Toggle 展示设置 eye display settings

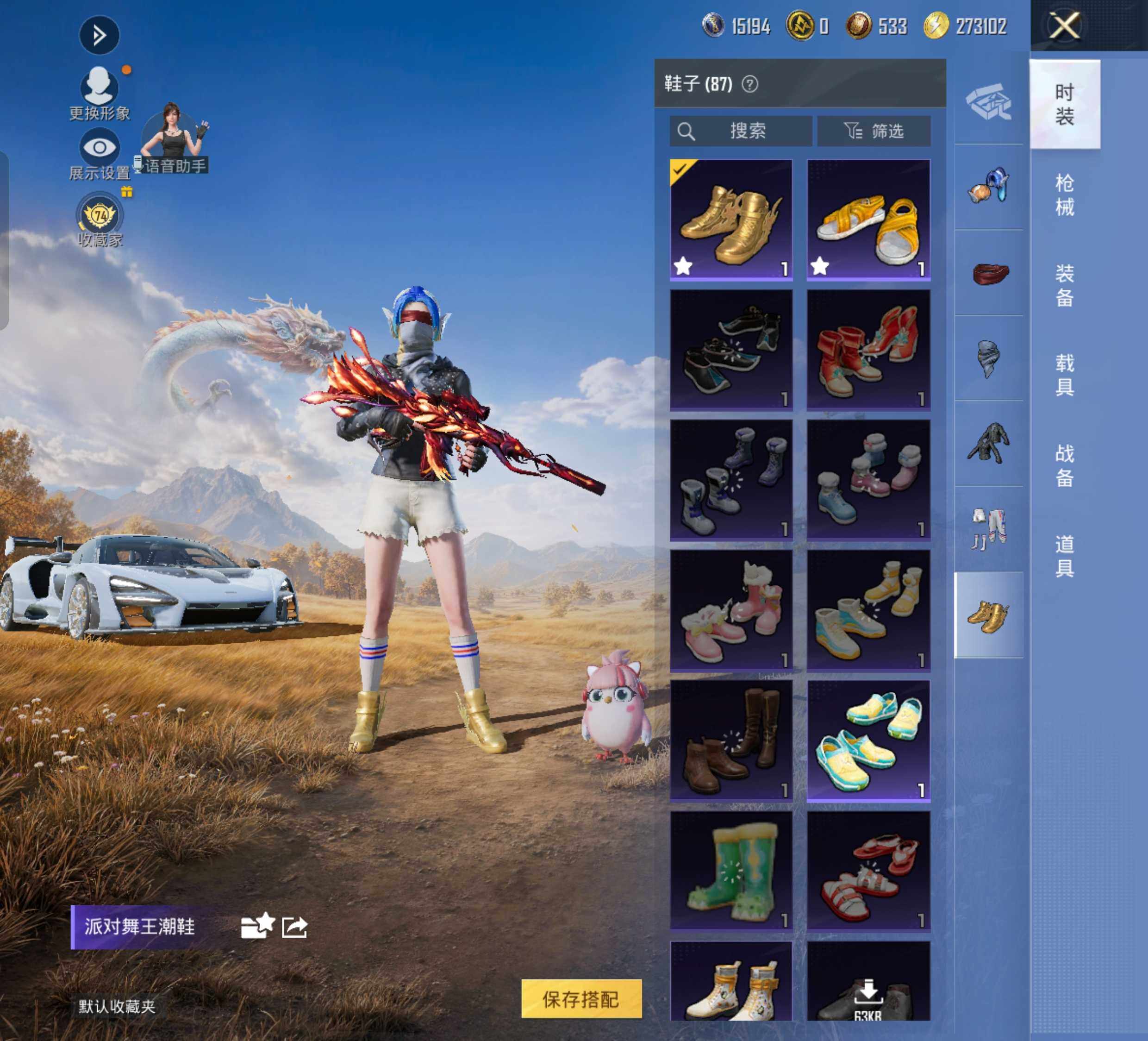coord(99,154)
